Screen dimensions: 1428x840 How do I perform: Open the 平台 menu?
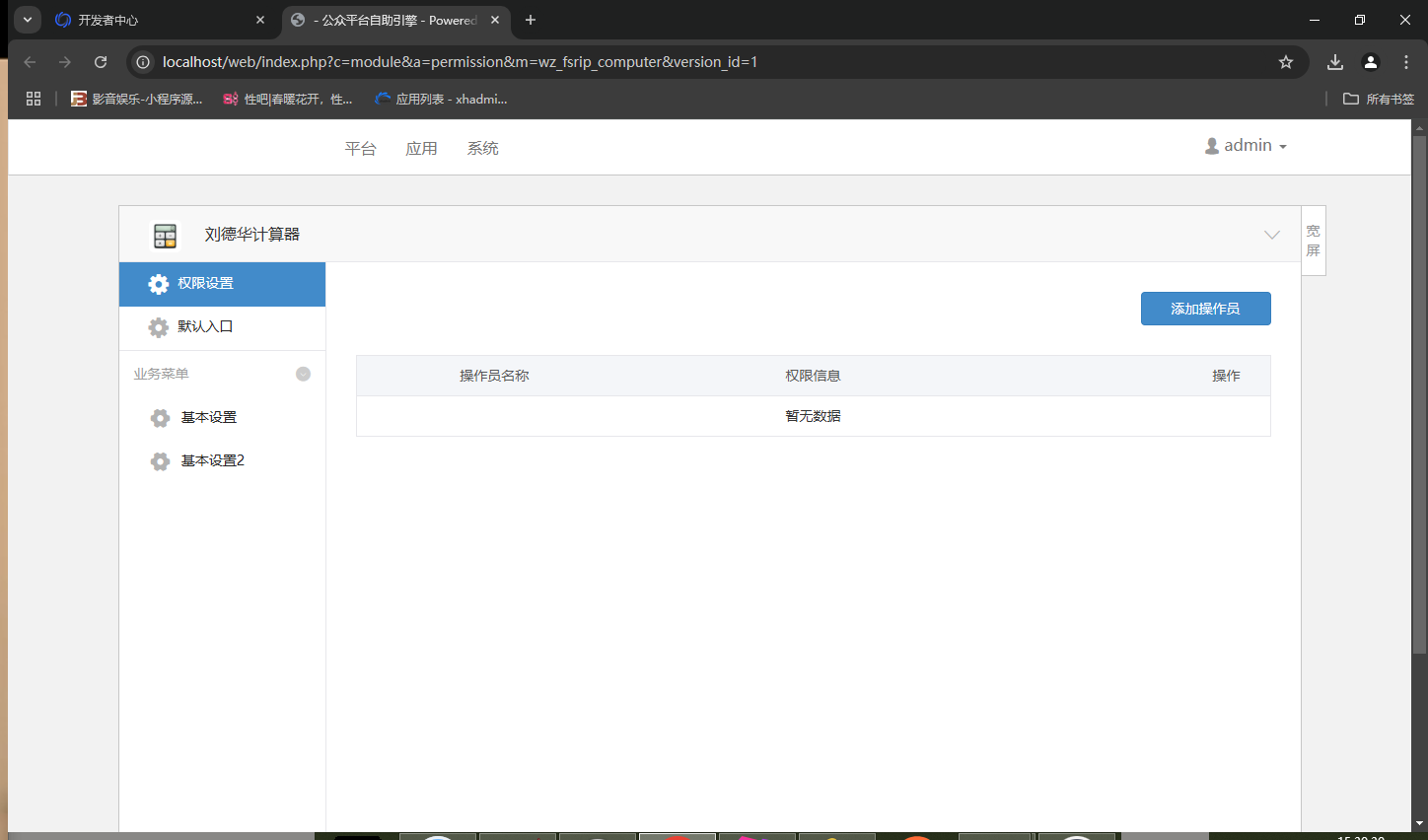click(x=360, y=149)
